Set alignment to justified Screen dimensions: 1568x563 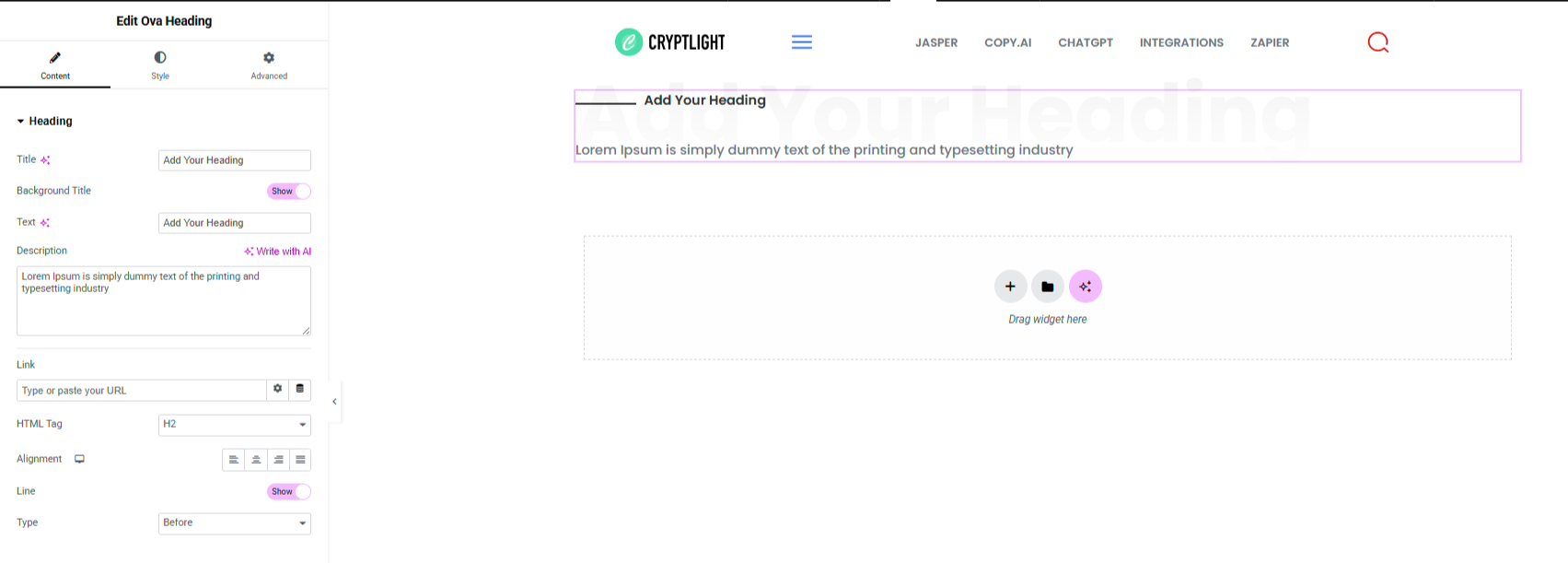[x=300, y=460]
